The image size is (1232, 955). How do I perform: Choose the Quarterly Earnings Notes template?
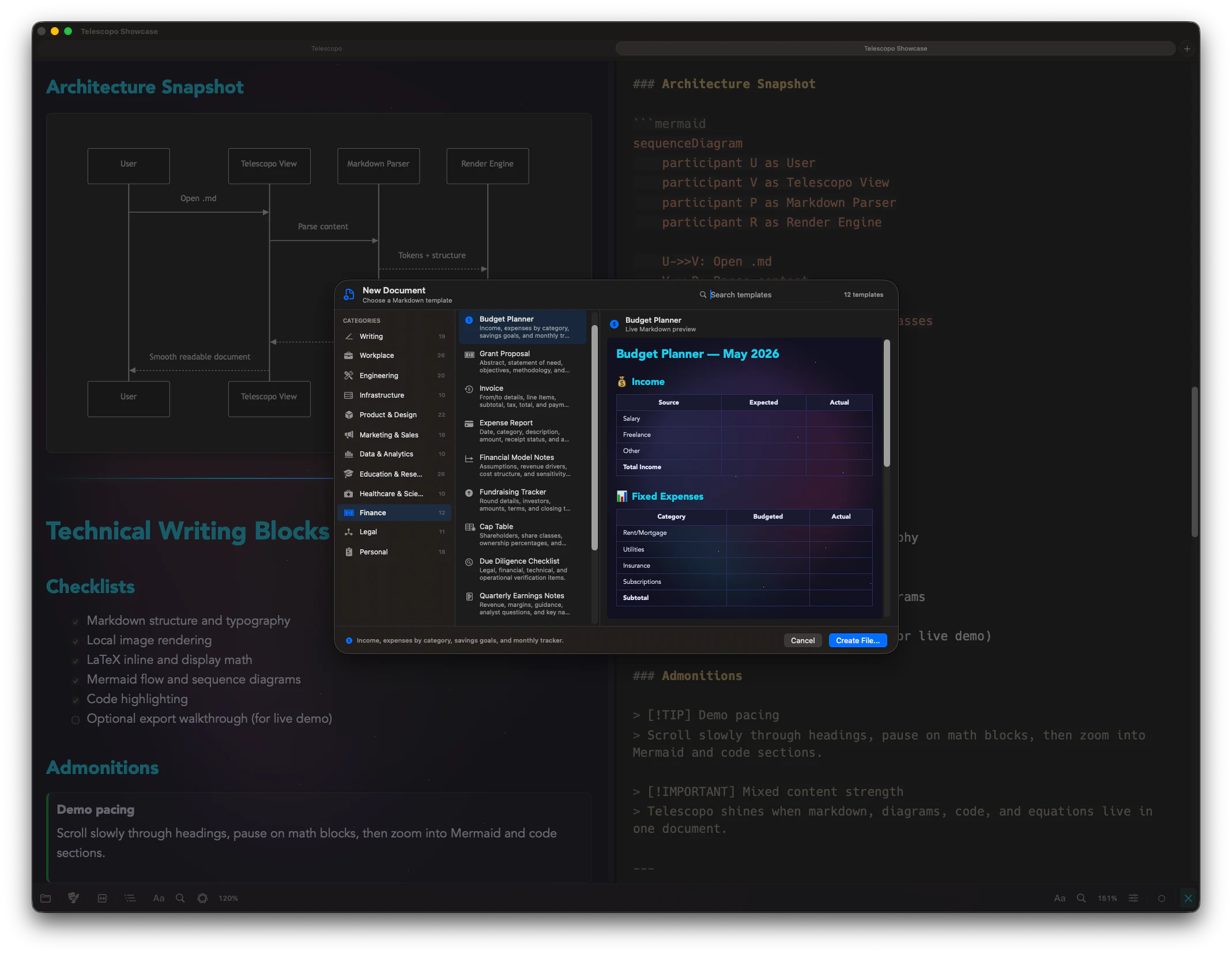tap(523, 603)
